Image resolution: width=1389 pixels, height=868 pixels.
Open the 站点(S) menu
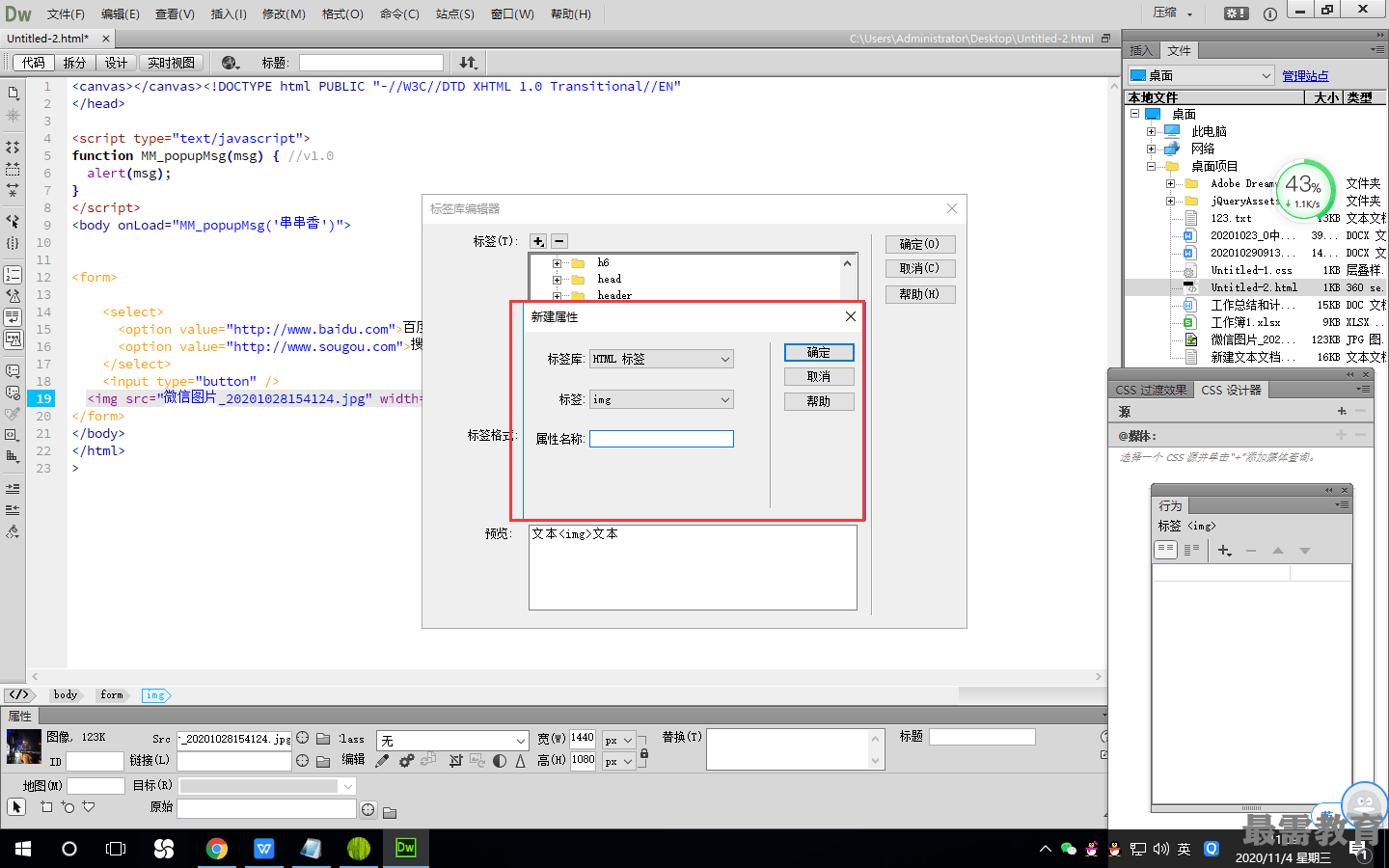[454, 14]
